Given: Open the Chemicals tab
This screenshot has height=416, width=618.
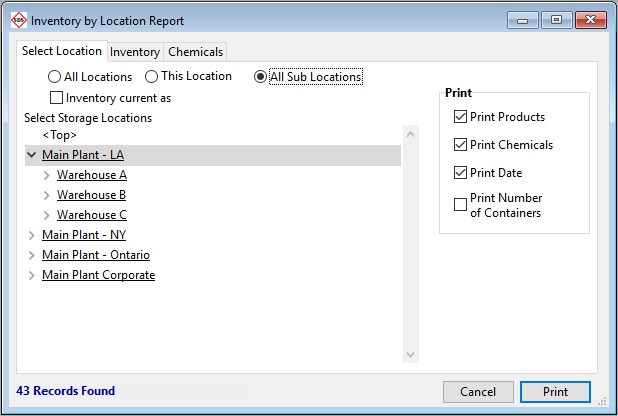Looking at the screenshot, I should 196,52.
